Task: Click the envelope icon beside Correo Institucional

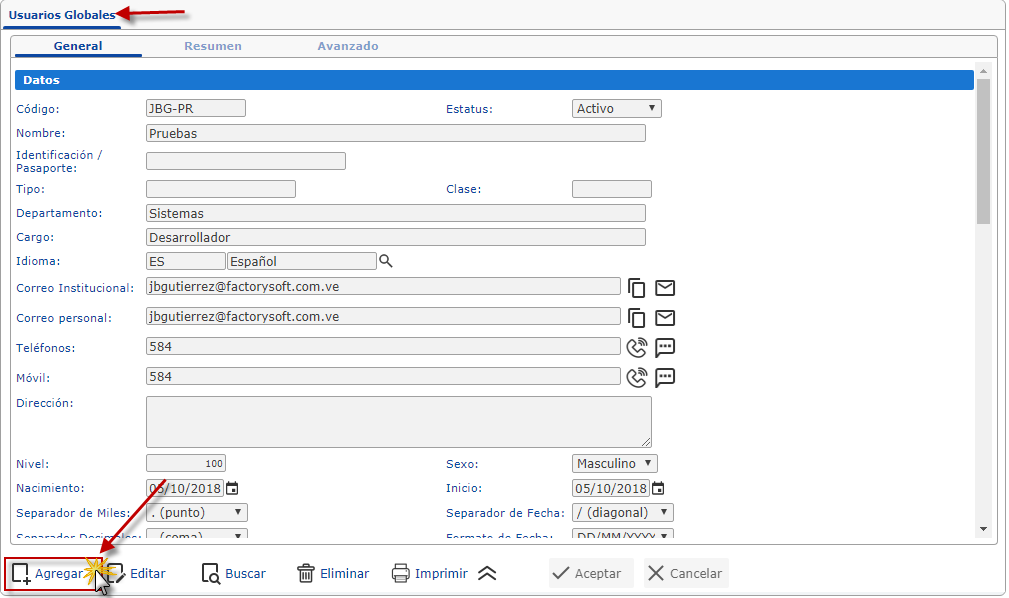Action: (x=665, y=288)
